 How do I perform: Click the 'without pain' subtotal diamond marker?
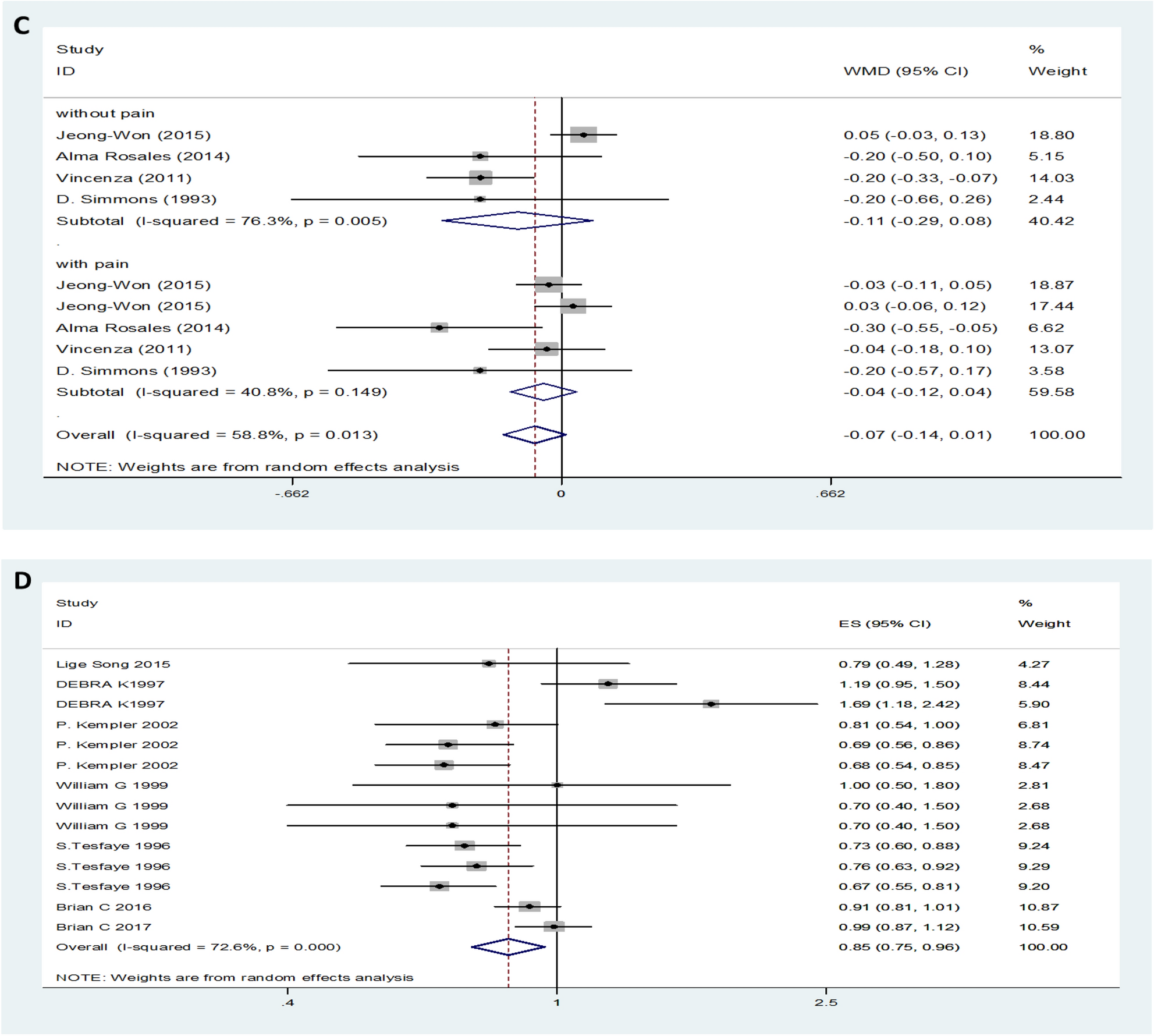coord(517,221)
